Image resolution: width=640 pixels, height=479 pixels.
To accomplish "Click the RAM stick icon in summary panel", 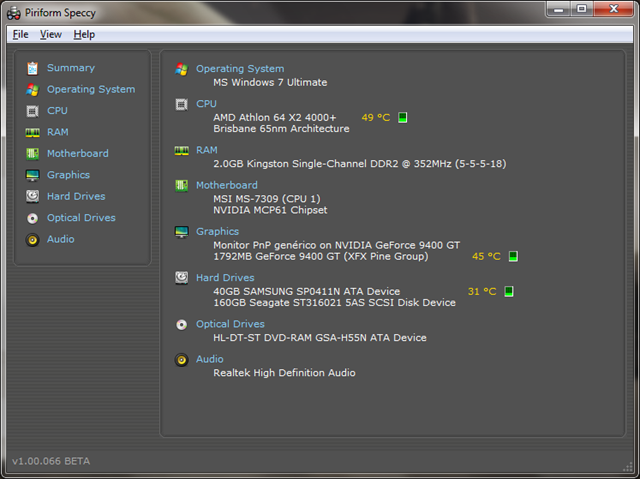I will pos(182,151).
